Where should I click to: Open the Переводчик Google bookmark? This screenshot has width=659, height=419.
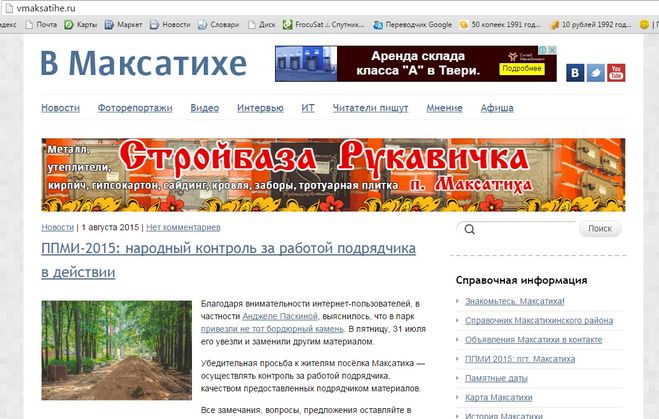[413, 24]
